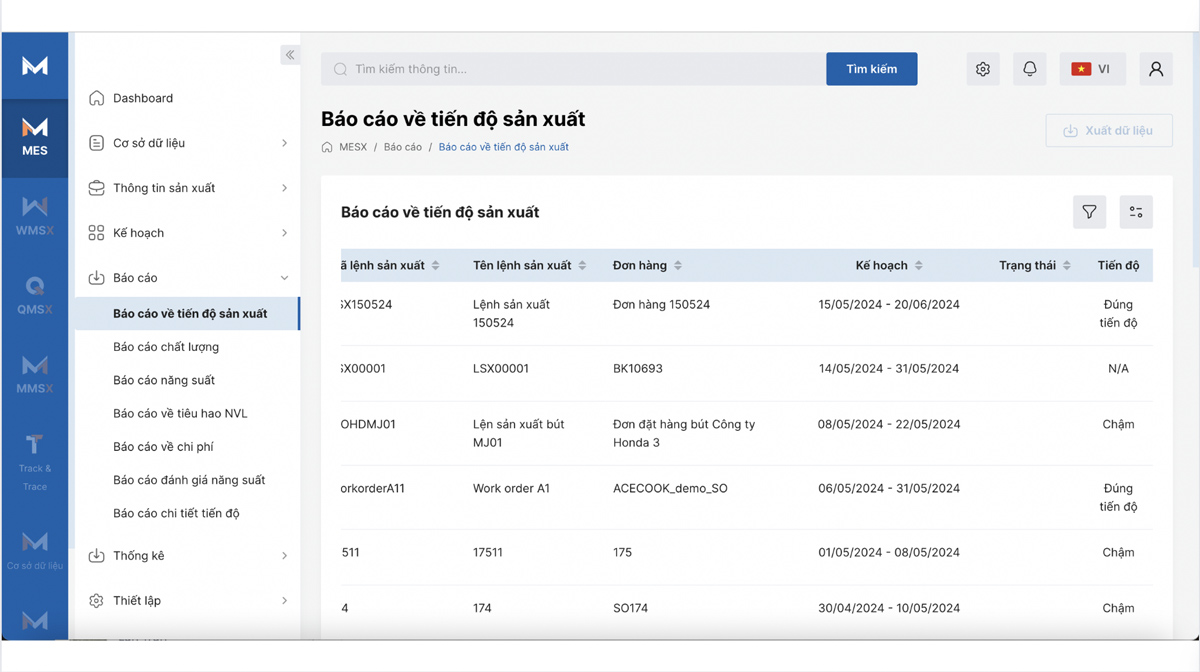Click the Tìm kiếm button
Viewport: 1200px width, 672px height.
tap(872, 69)
